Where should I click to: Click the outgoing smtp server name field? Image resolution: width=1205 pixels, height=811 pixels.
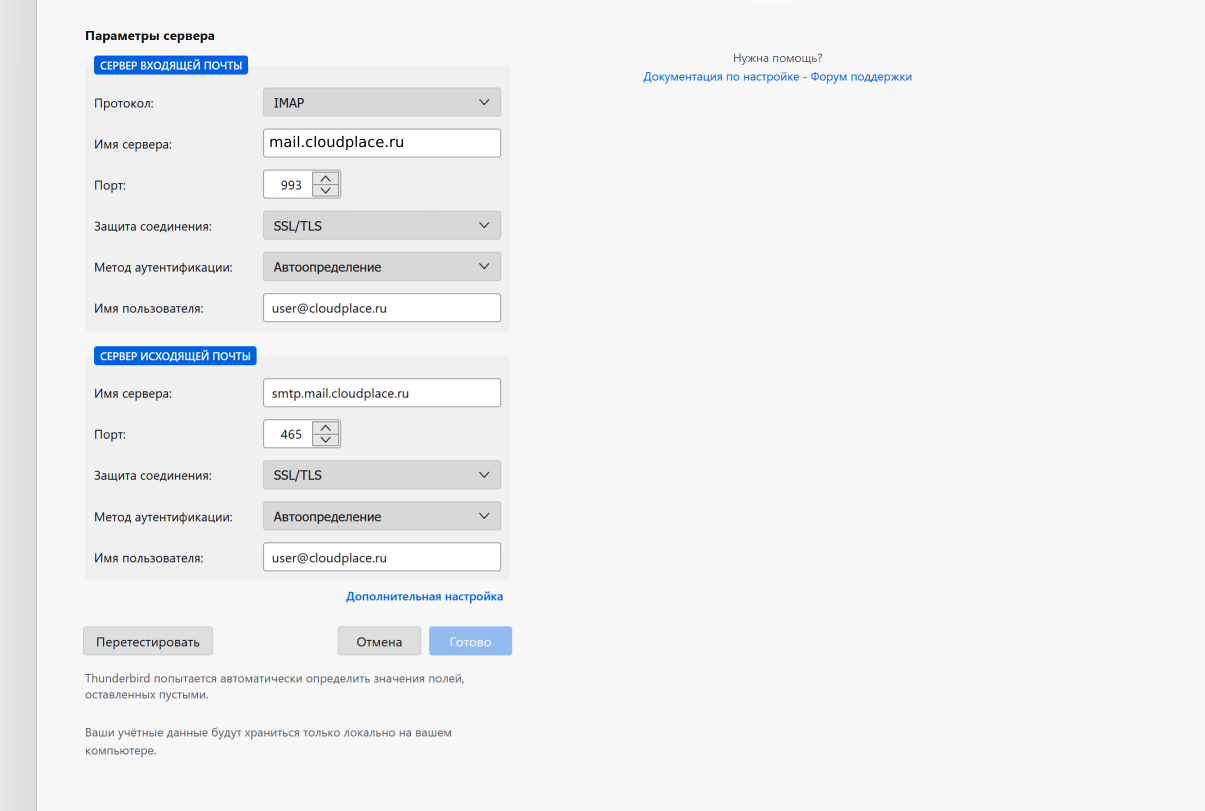pos(381,393)
